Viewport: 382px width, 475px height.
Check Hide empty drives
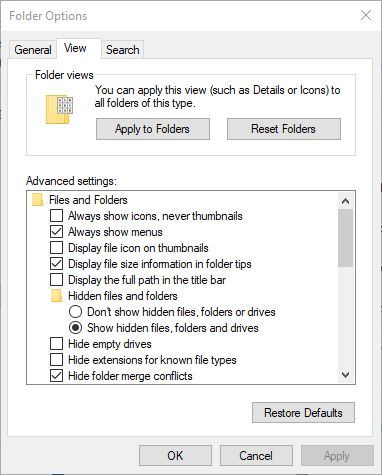click(56, 344)
